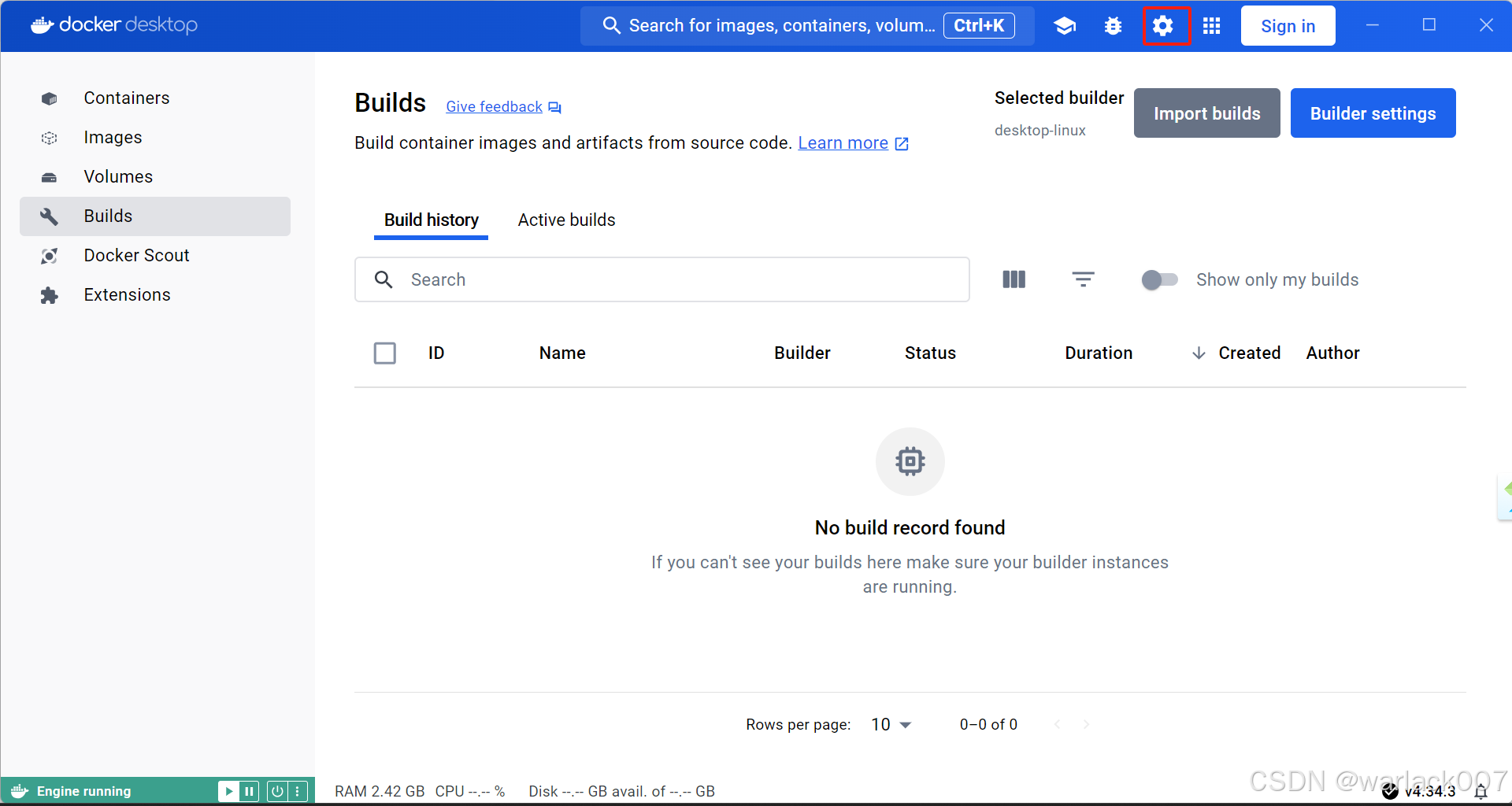1512x806 pixels.
Task: Click the RAM 2.42 GB status entry
Action: coord(380,792)
